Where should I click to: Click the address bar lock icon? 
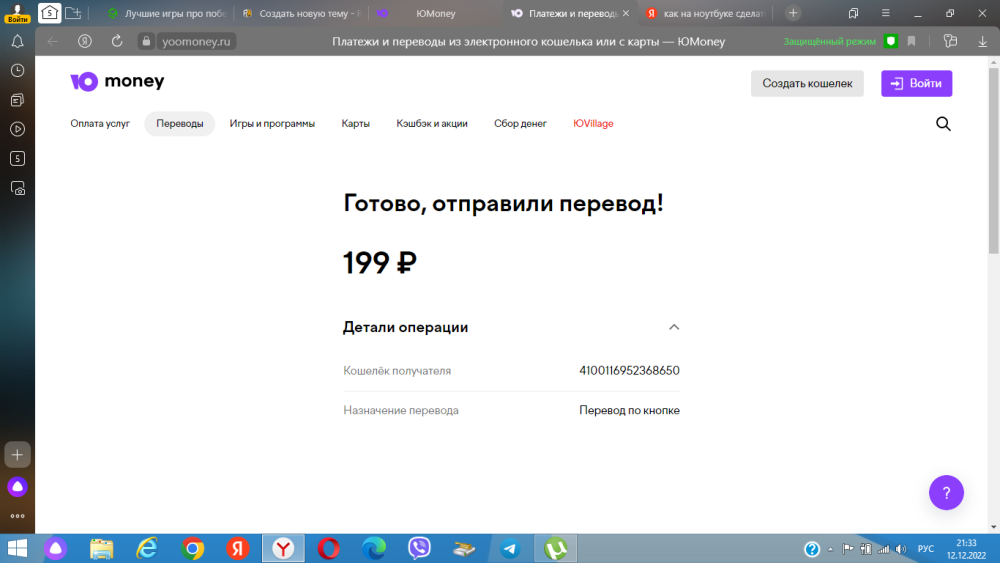click(x=146, y=41)
